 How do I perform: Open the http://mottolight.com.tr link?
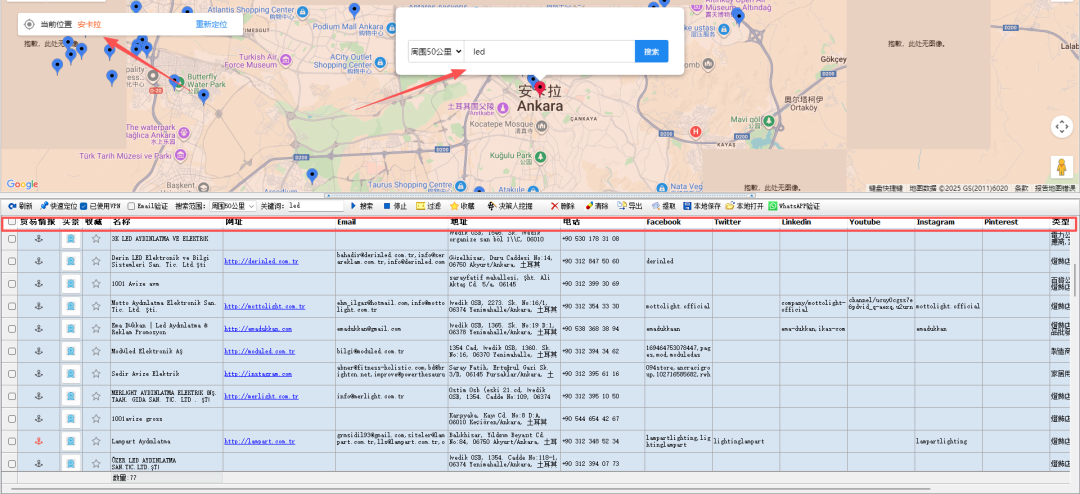coord(264,306)
